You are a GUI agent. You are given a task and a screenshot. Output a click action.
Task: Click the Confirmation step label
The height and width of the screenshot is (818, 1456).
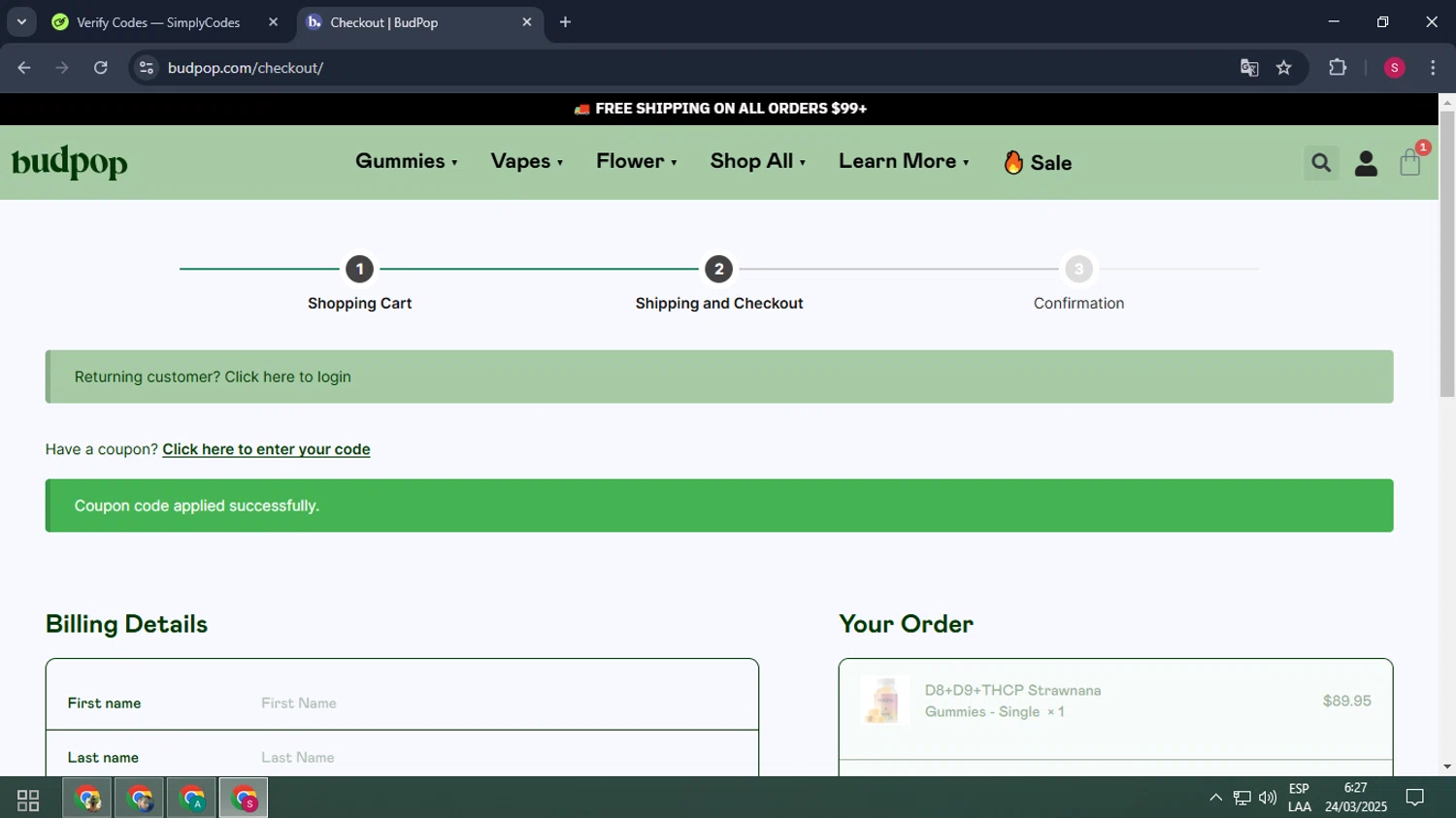(x=1078, y=304)
